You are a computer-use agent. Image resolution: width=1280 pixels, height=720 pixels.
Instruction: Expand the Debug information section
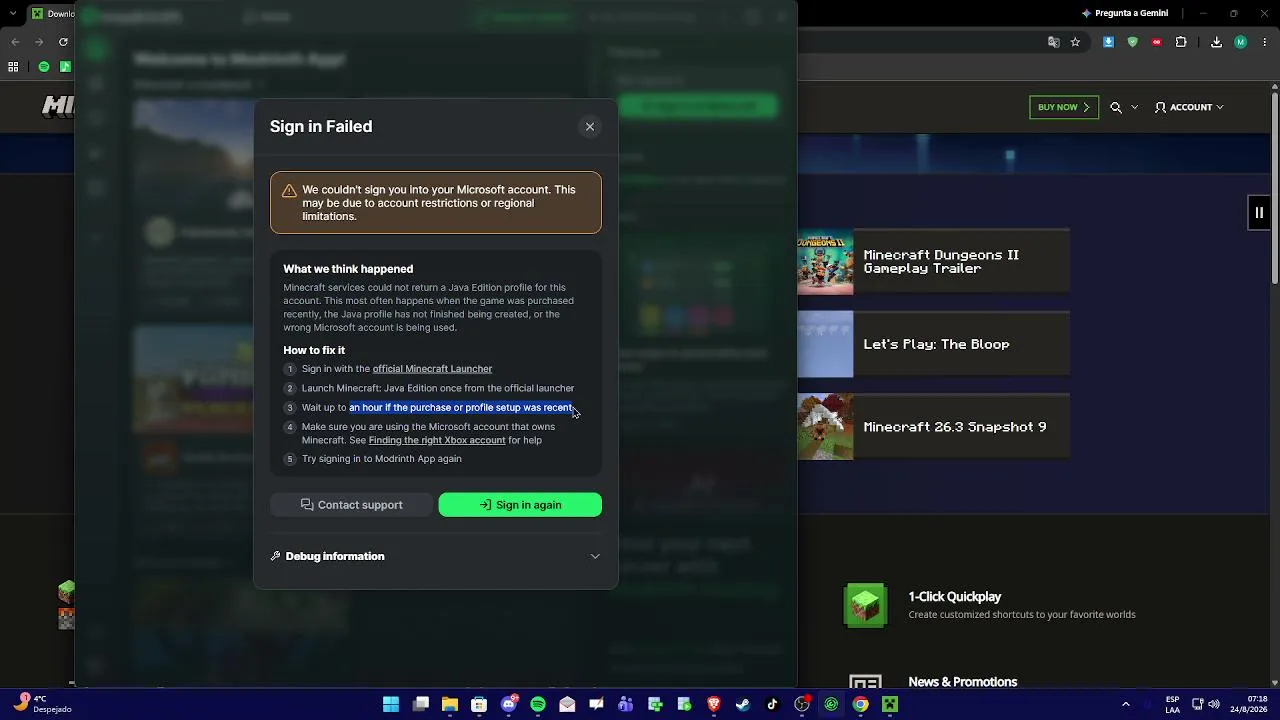436,556
